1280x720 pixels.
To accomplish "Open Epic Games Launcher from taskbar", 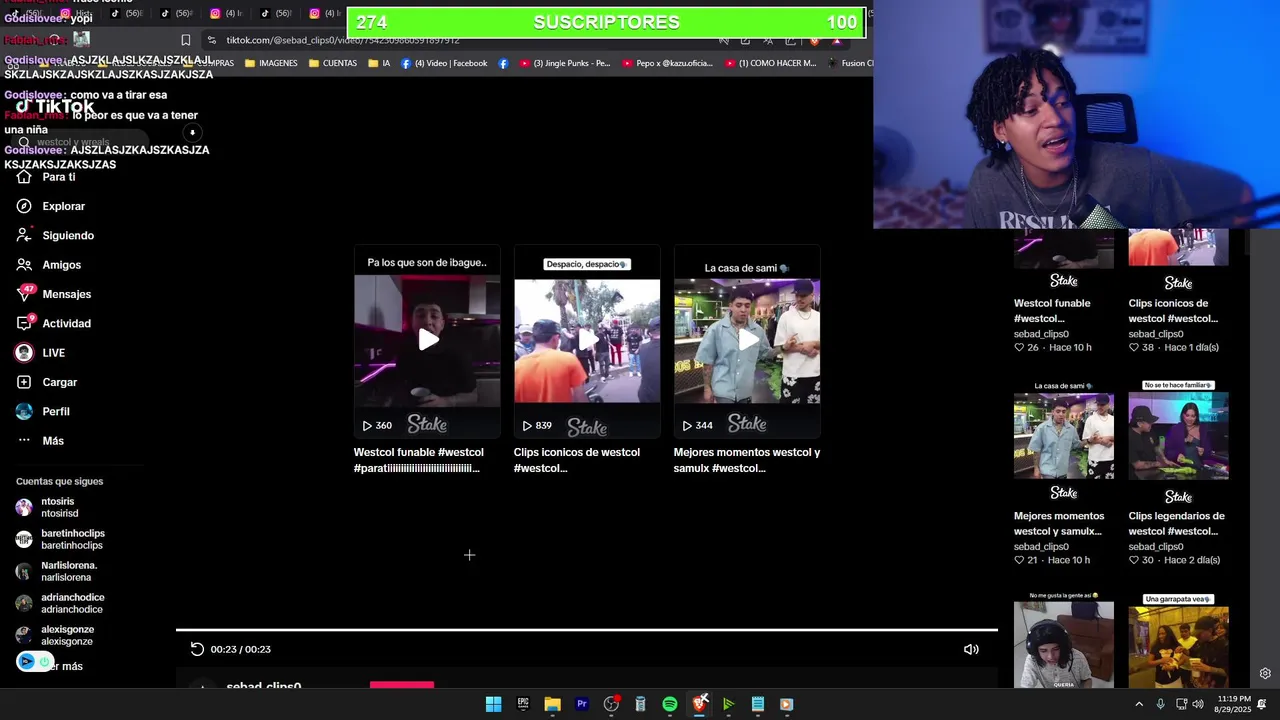I will point(523,704).
